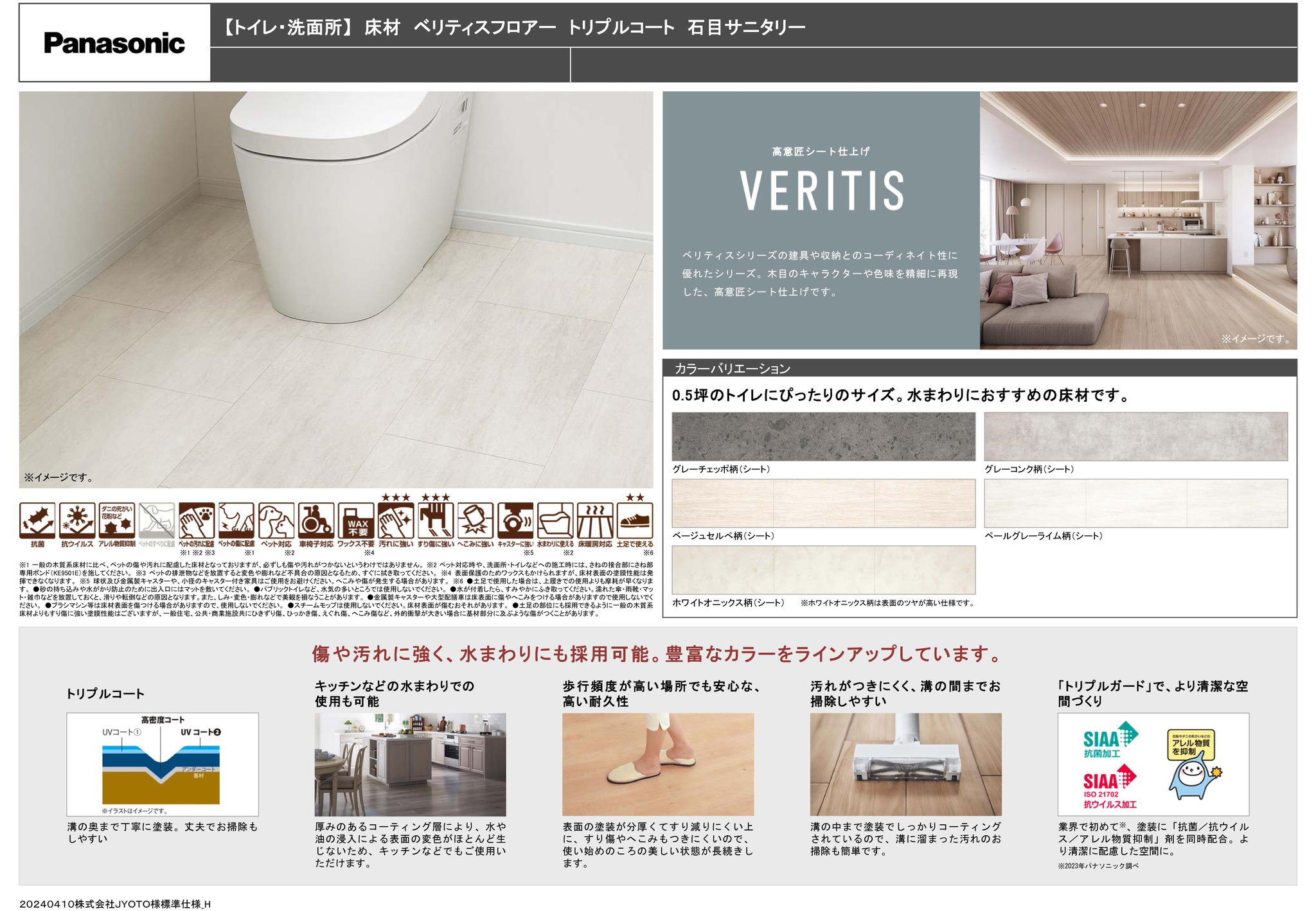1316x911 pixels.
Task: Click the 抗菌 antibacterial feature icon
Action: (37, 520)
